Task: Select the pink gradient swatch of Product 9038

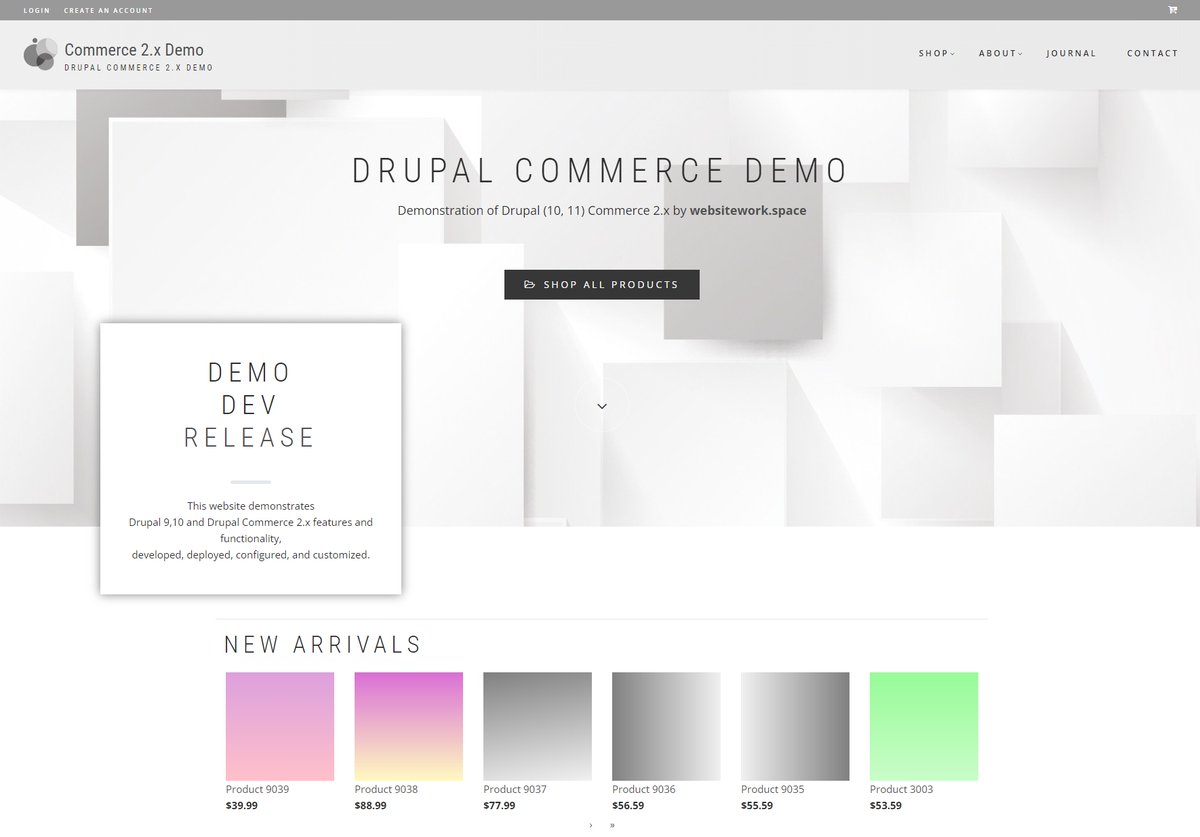Action: [x=408, y=726]
